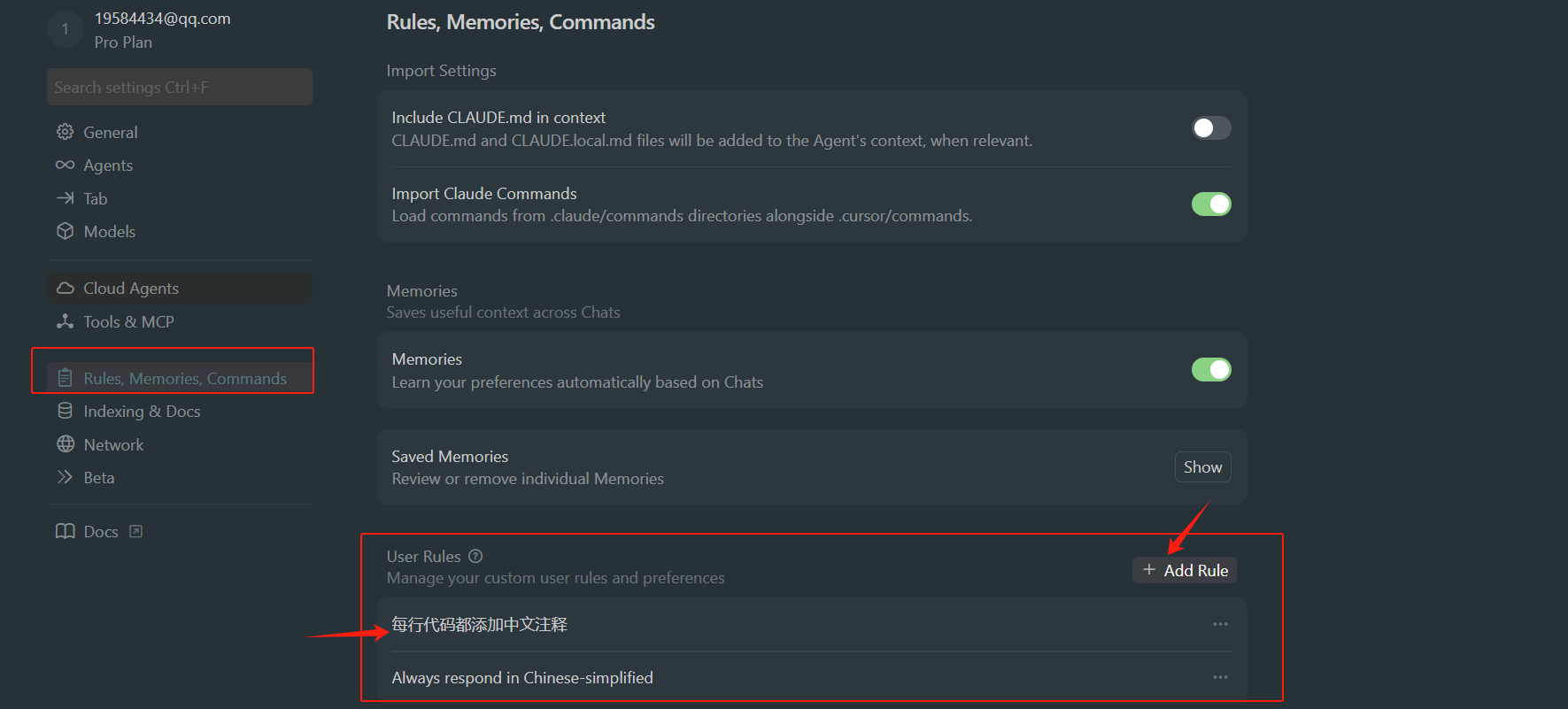Focus the Search settings field
The image size is (1568, 709).
tap(179, 88)
